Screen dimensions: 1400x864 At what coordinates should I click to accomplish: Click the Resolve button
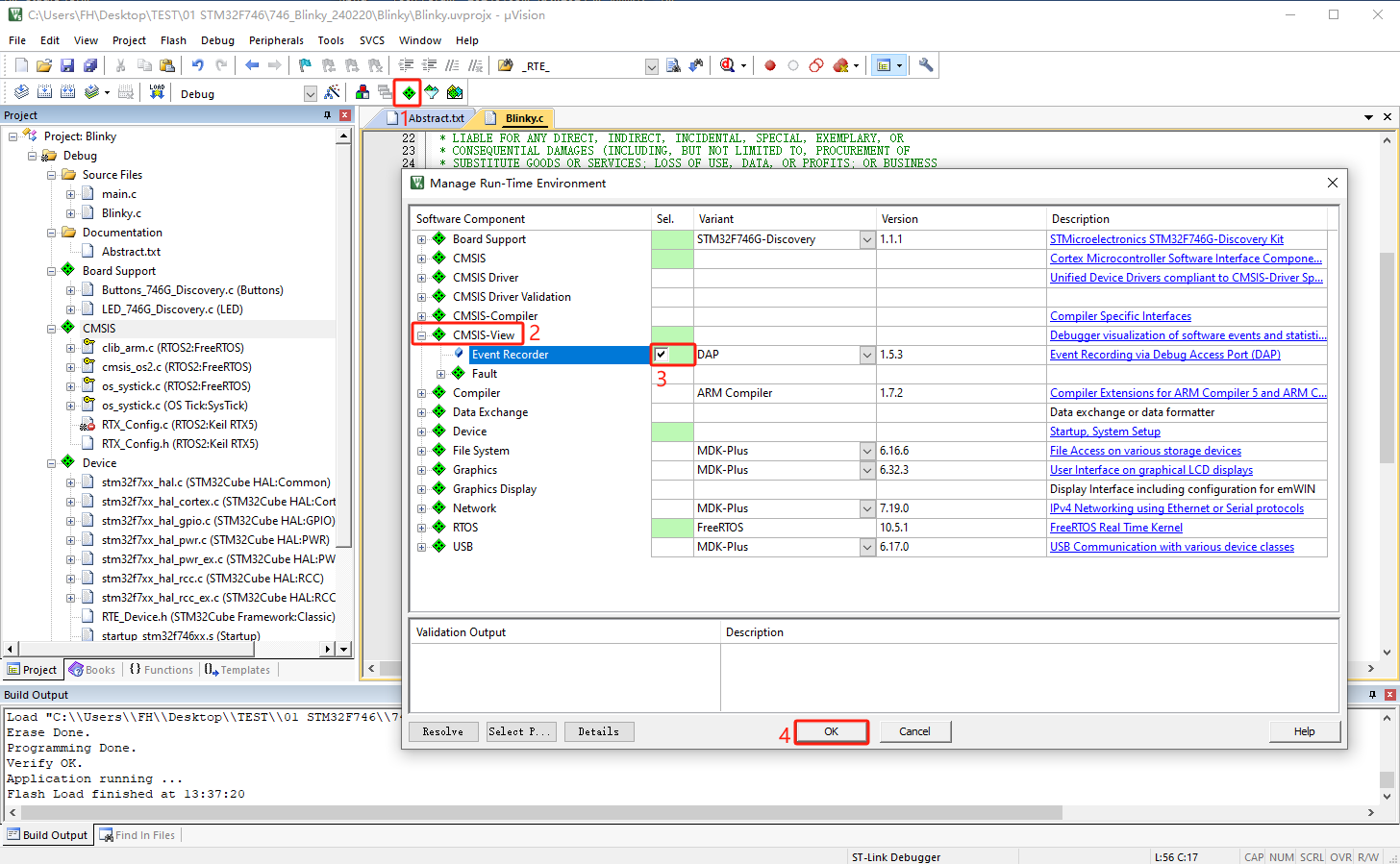click(442, 731)
